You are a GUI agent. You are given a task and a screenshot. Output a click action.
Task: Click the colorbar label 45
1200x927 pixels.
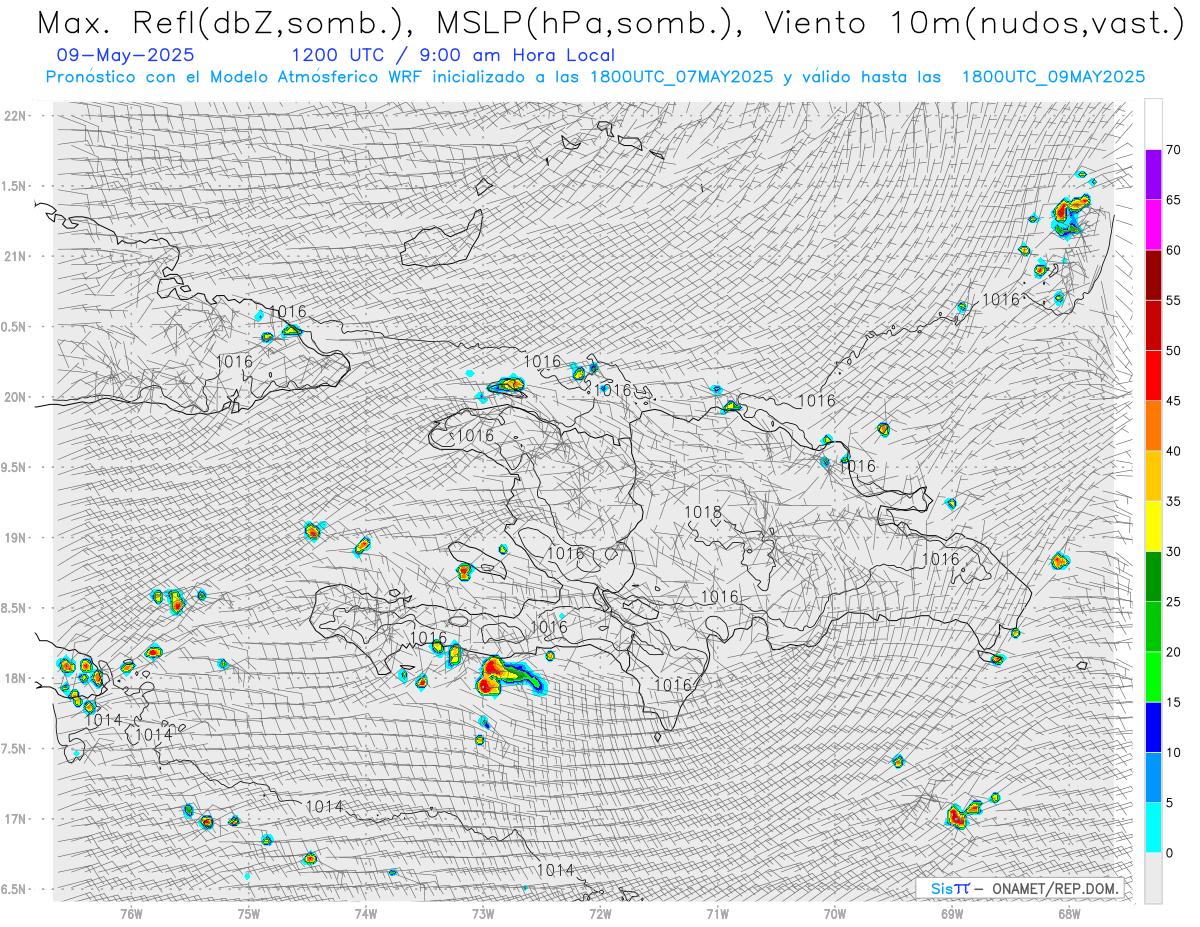[x=1173, y=401]
